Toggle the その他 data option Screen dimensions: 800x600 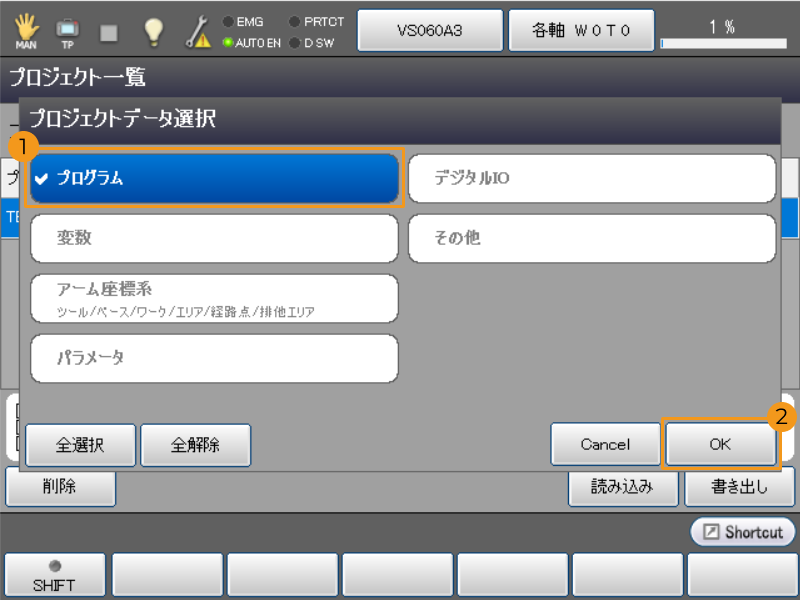(592, 239)
